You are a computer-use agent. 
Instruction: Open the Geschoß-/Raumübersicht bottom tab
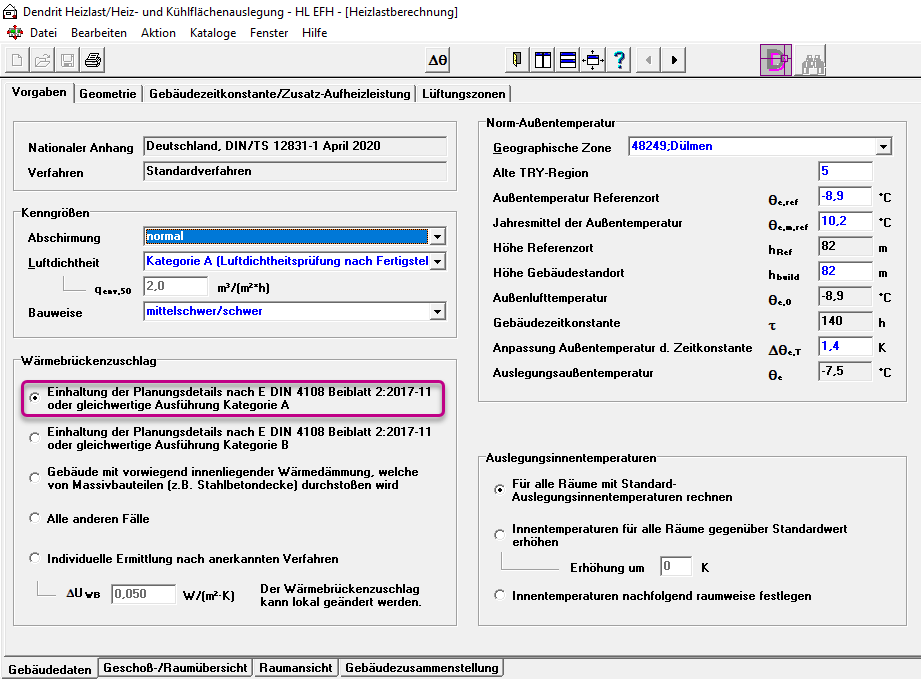[x=175, y=668]
